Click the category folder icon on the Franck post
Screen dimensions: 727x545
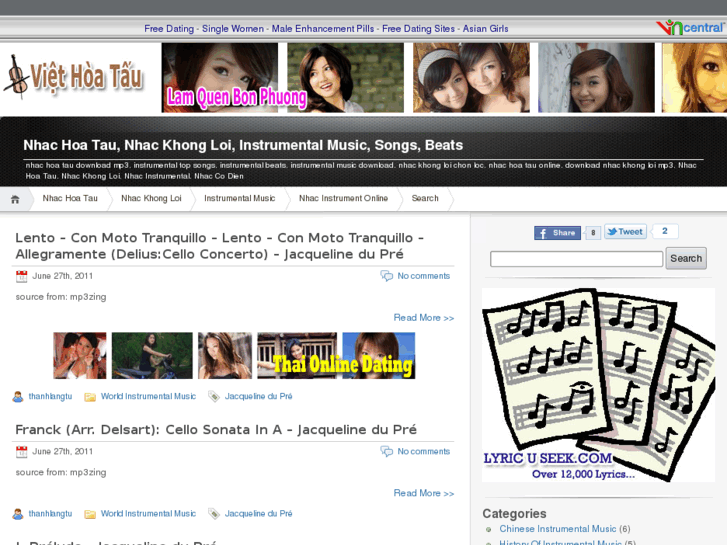tap(90, 514)
